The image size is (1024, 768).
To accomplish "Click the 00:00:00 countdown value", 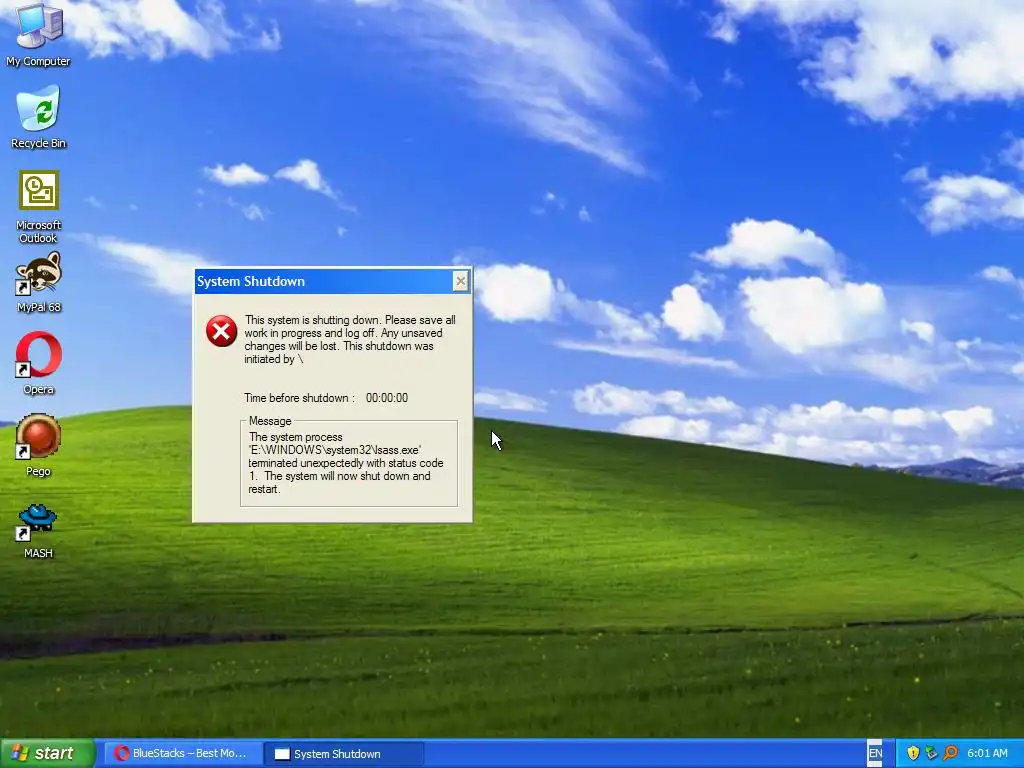I will point(387,398).
